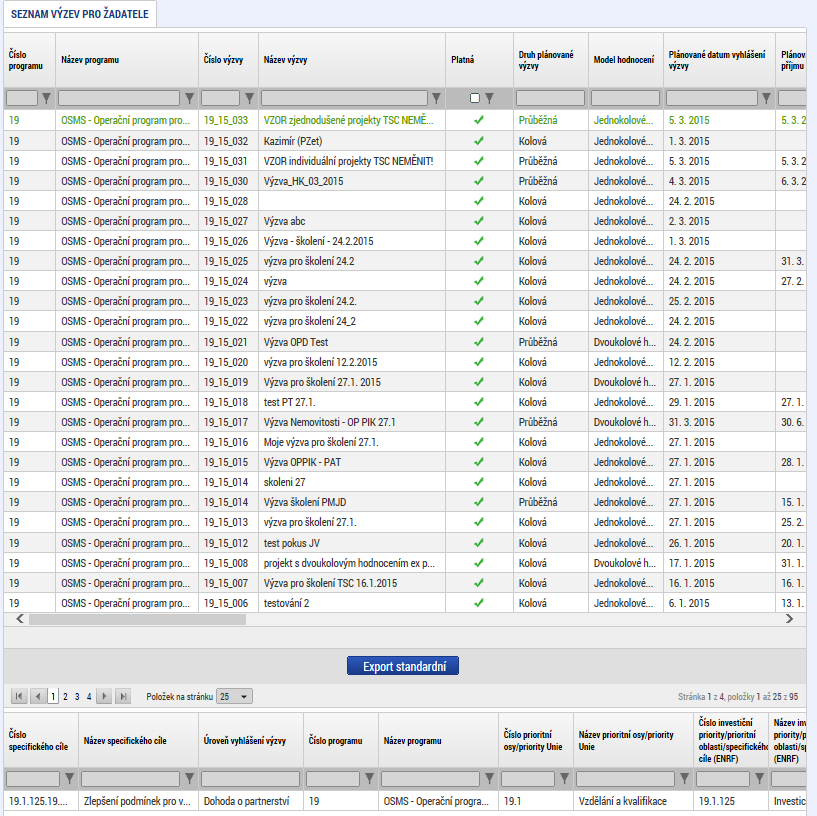The height and width of the screenshot is (816, 817).
Task: Open filter icon for Název prioritní osy column
Action: pos(685,778)
